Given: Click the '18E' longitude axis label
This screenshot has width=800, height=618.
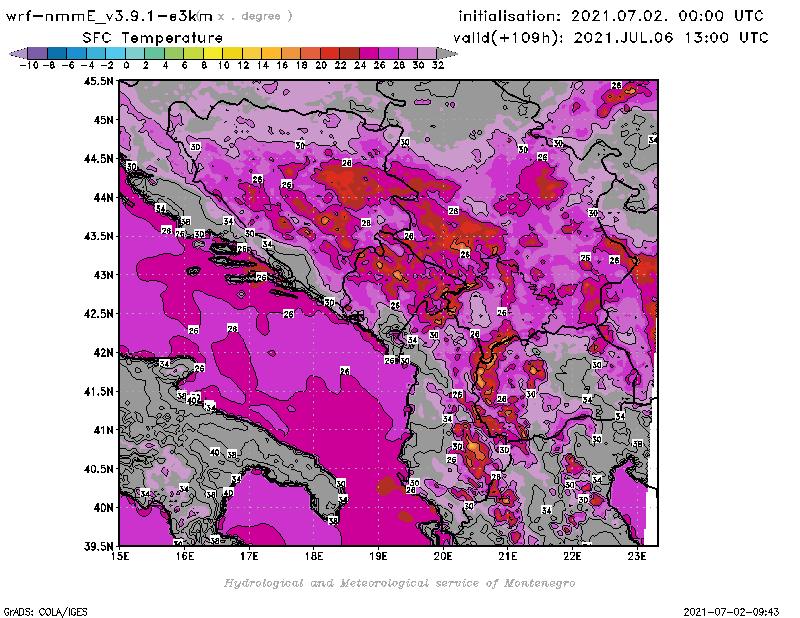Looking at the screenshot, I should [x=314, y=556].
